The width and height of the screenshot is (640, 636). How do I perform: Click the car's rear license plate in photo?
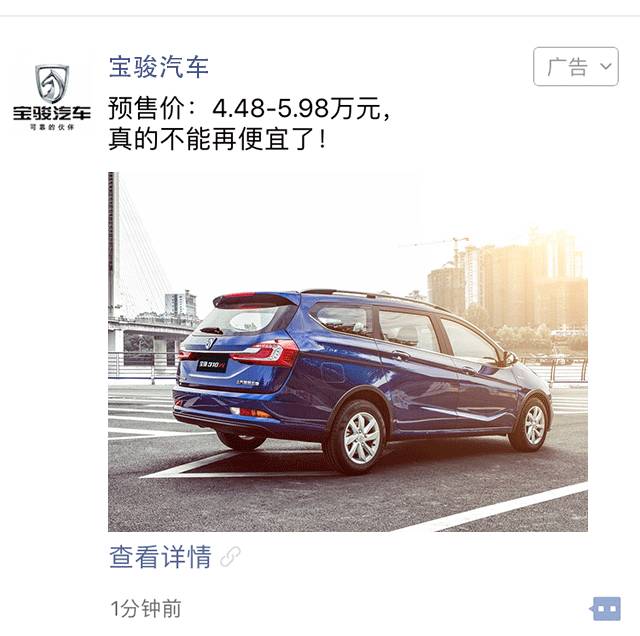click(x=211, y=363)
